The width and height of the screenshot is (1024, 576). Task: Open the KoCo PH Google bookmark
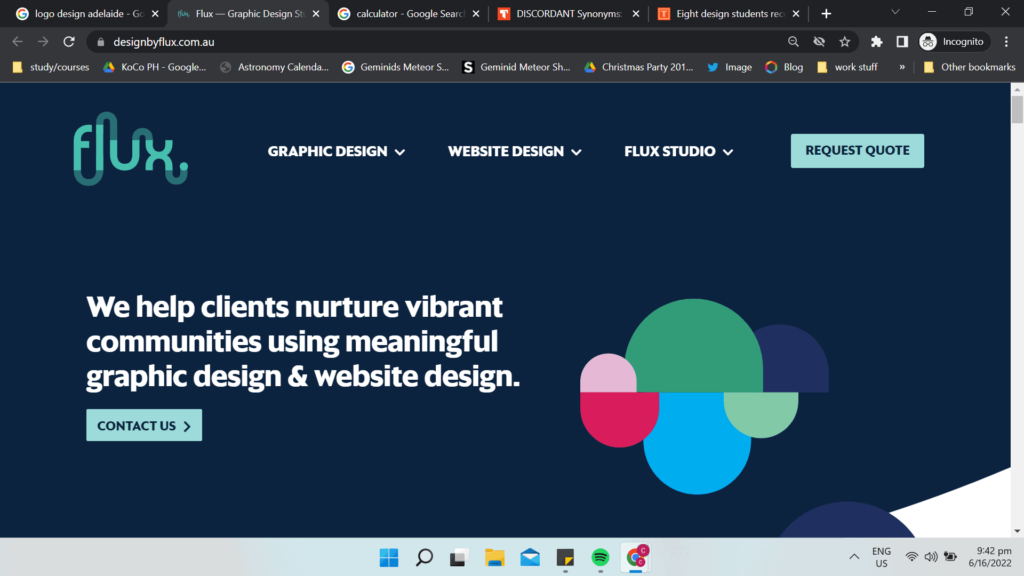(155, 67)
